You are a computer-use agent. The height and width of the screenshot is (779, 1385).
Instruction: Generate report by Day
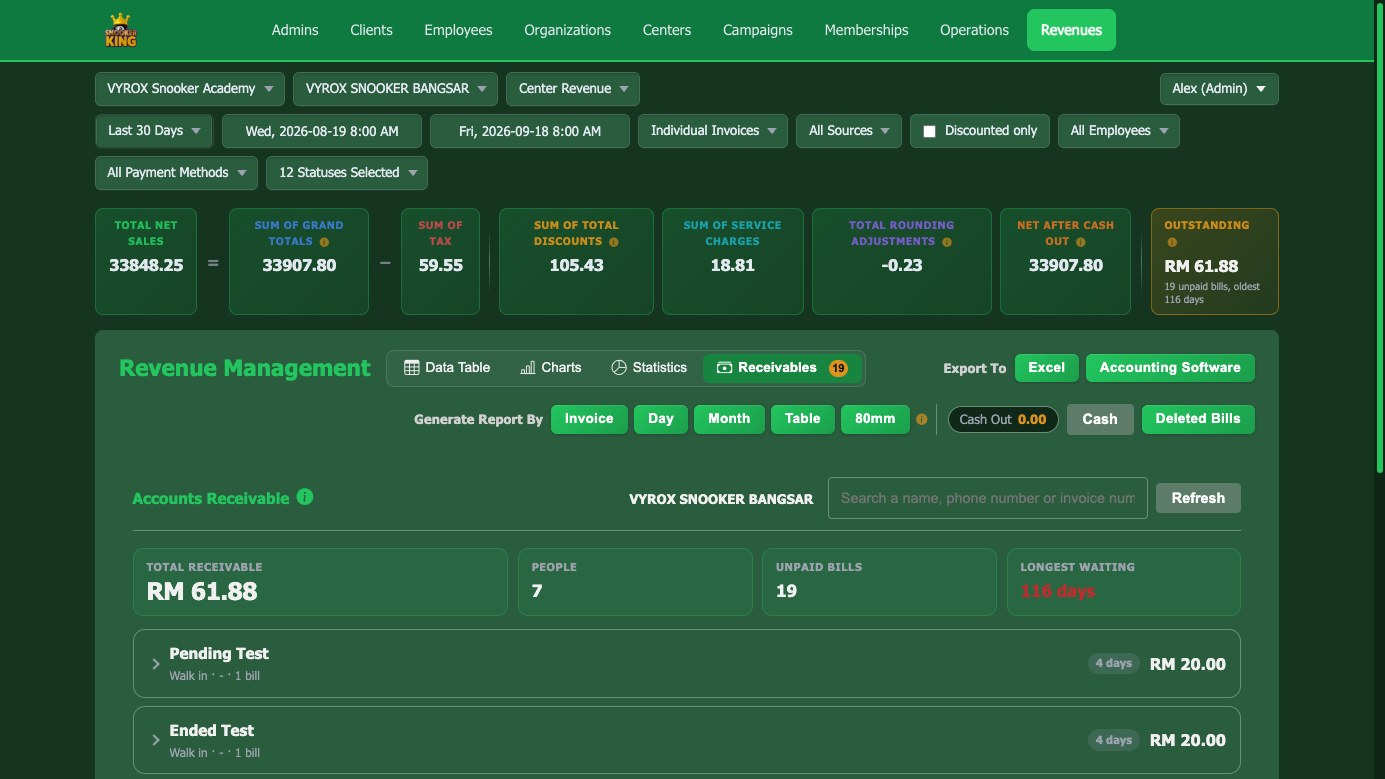point(661,419)
